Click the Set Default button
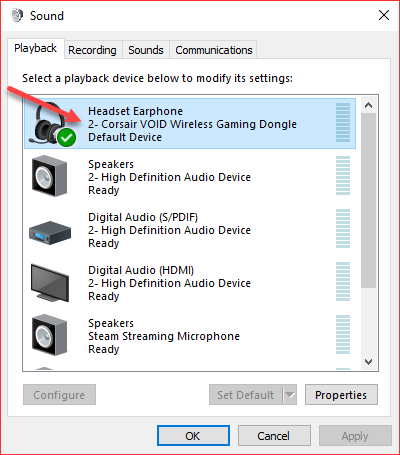400x455 pixels. pyautogui.click(x=246, y=395)
